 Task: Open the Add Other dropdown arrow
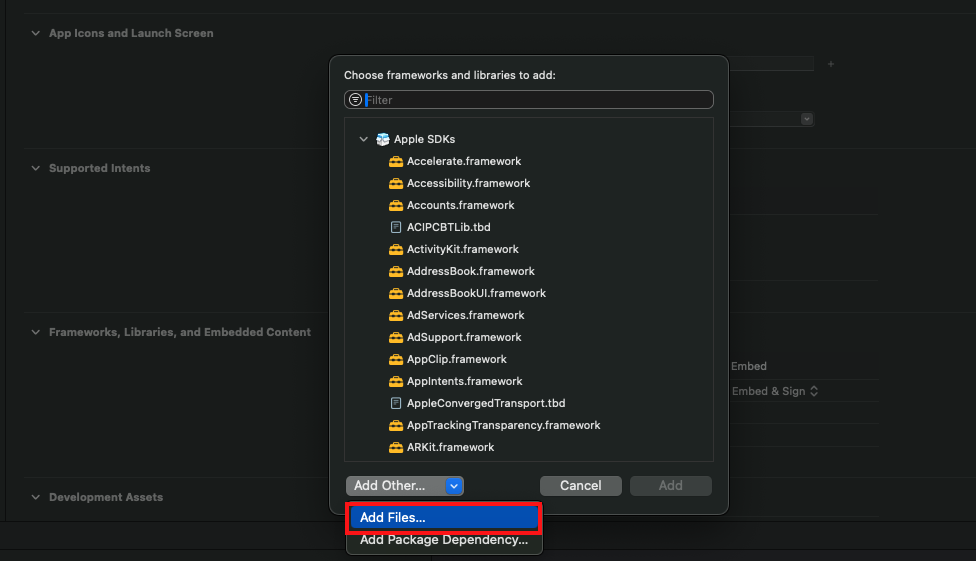click(454, 486)
